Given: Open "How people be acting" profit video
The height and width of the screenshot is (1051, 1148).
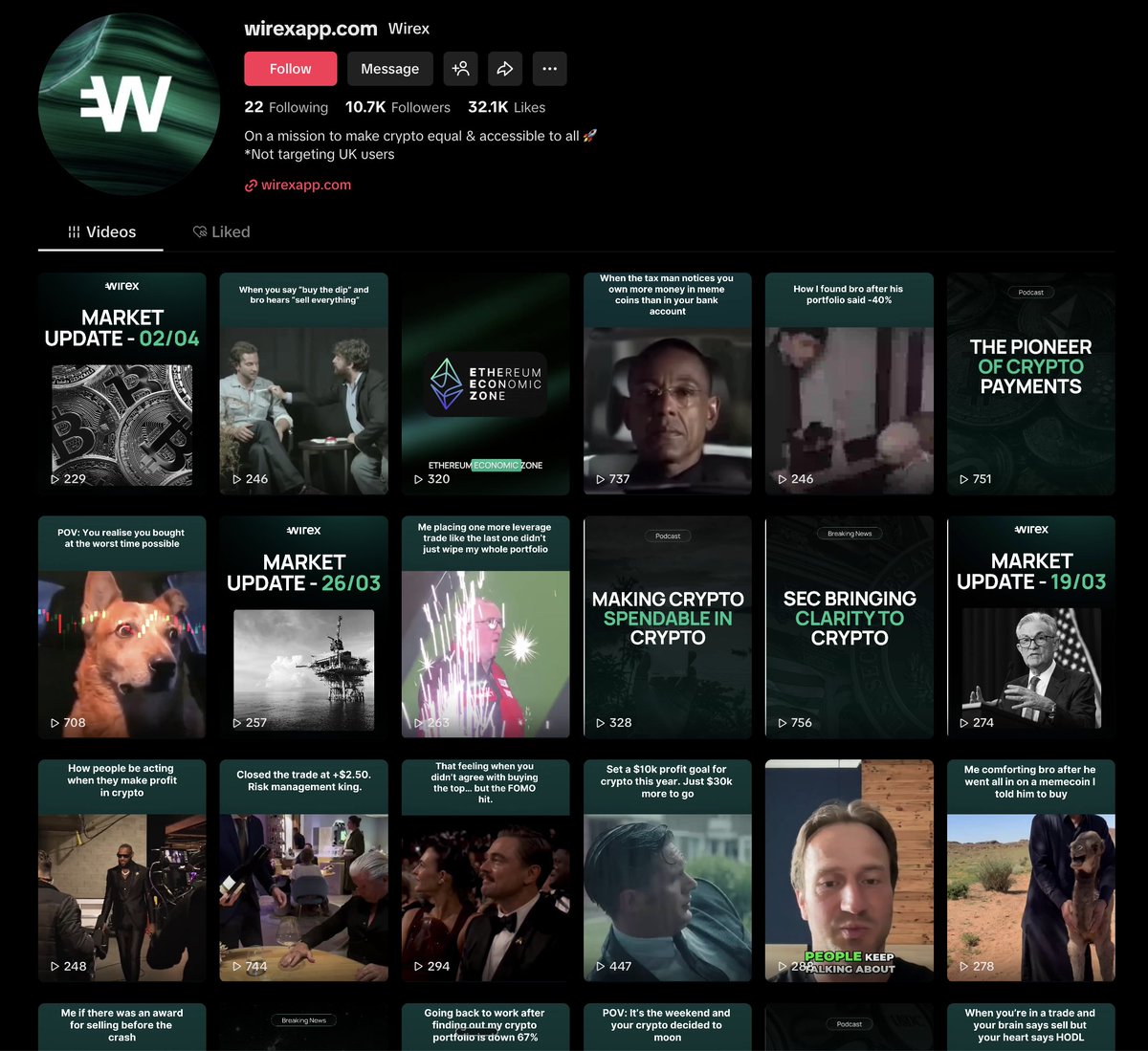Looking at the screenshot, I should pyautogui.click(x=122, y=870).
